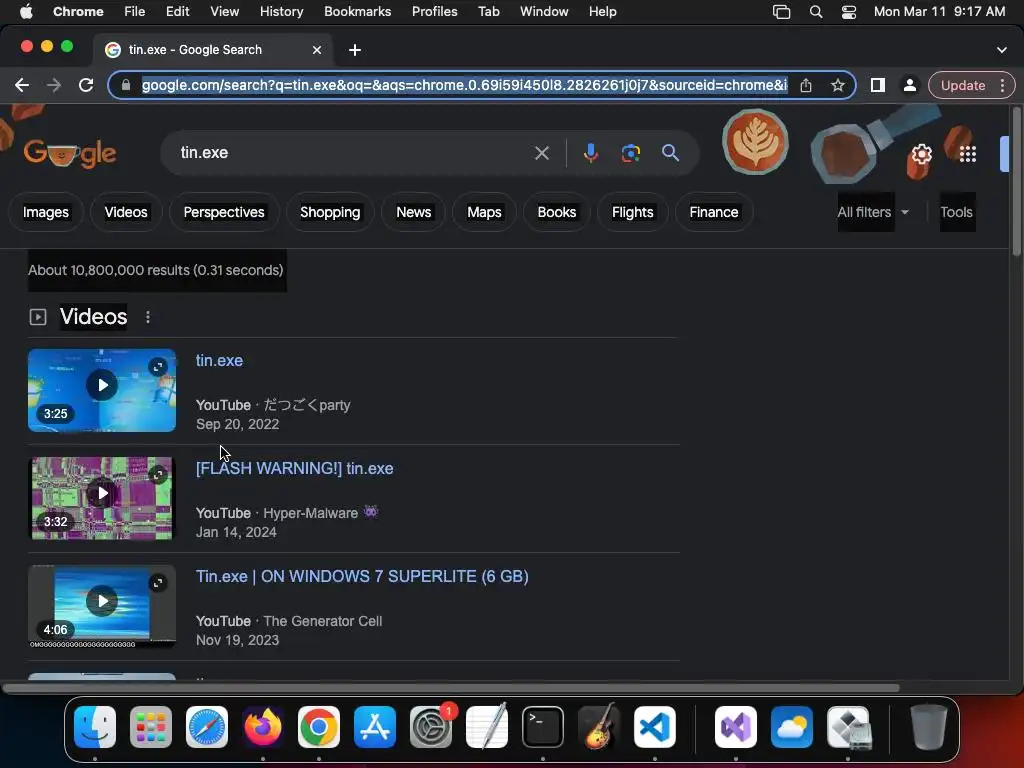Expand preview on the 4:06 video thumbnail

pyautogui.click(x=158, y=583)
